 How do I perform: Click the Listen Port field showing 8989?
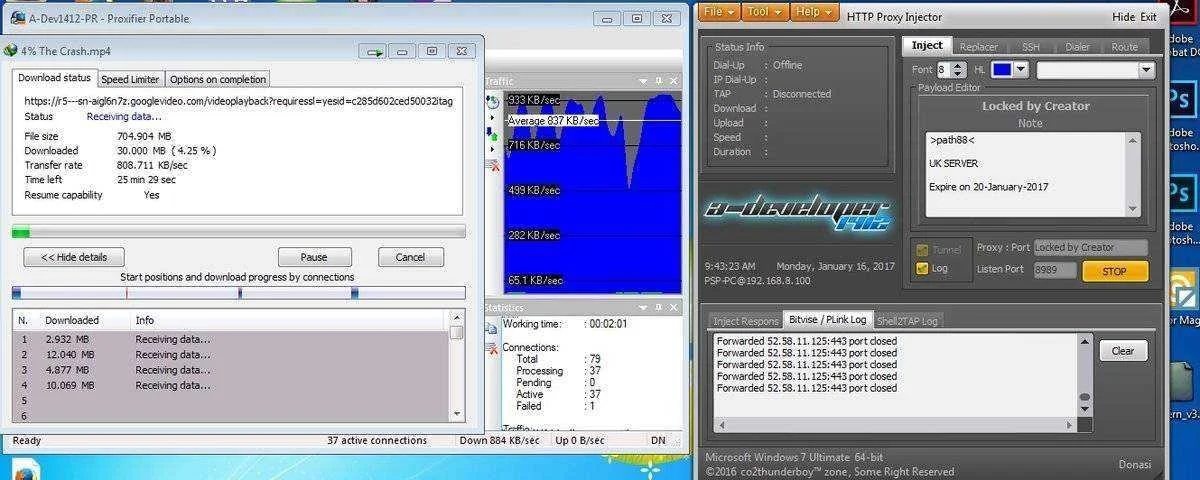[1055, 270]
